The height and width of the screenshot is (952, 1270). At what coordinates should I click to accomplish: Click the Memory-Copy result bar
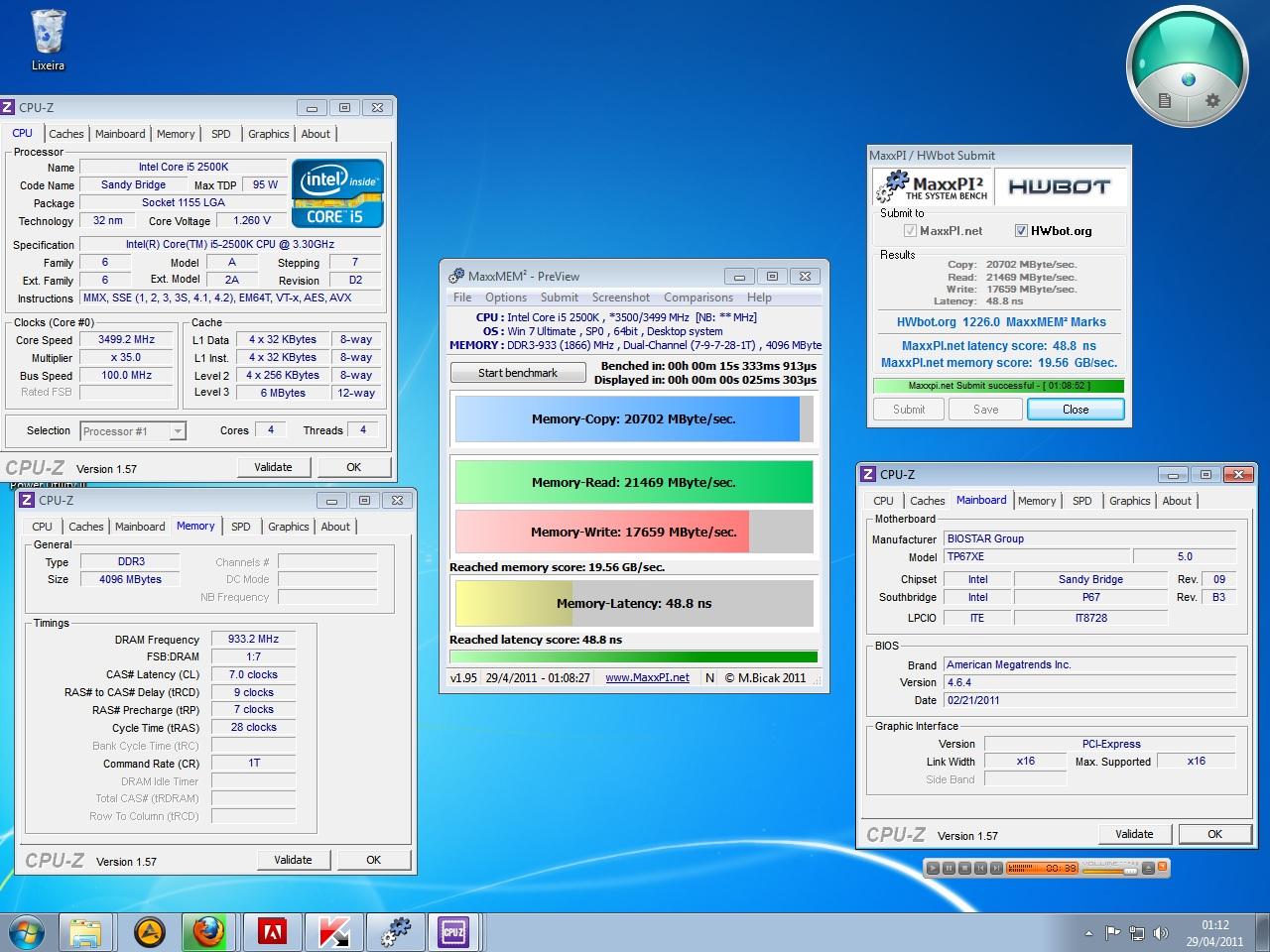point(634,419)
